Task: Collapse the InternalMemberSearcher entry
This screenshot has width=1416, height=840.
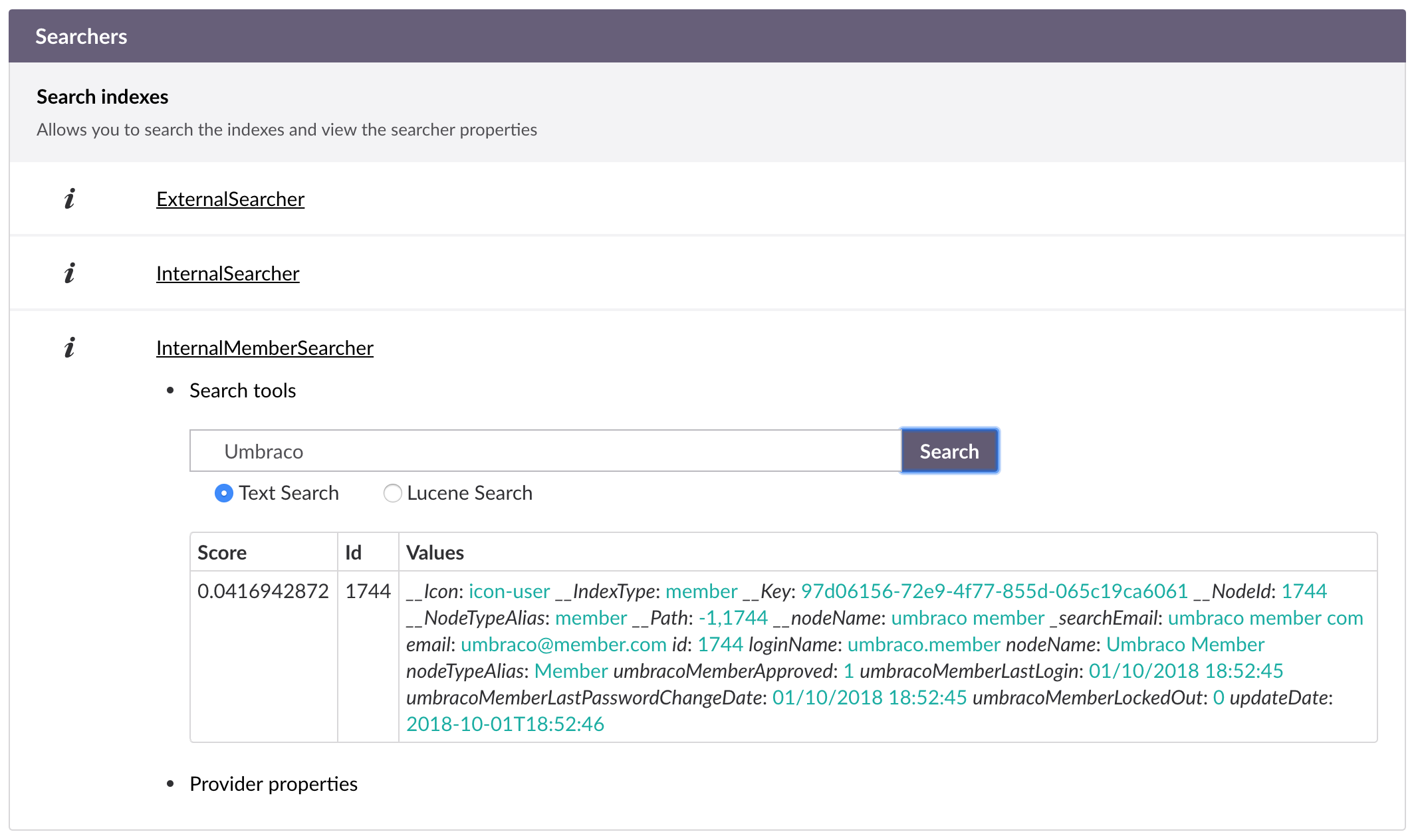Action: click(265, 348)
